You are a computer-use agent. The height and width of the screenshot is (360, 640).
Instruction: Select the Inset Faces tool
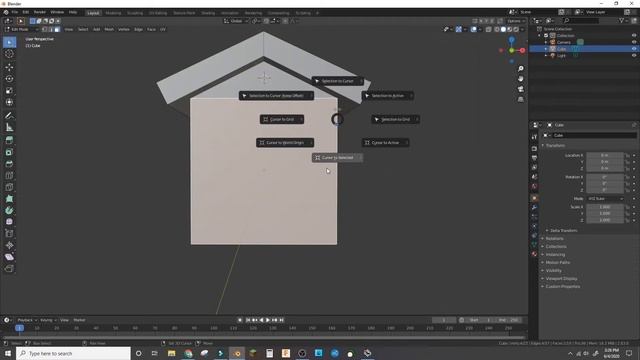coord(9,152)
